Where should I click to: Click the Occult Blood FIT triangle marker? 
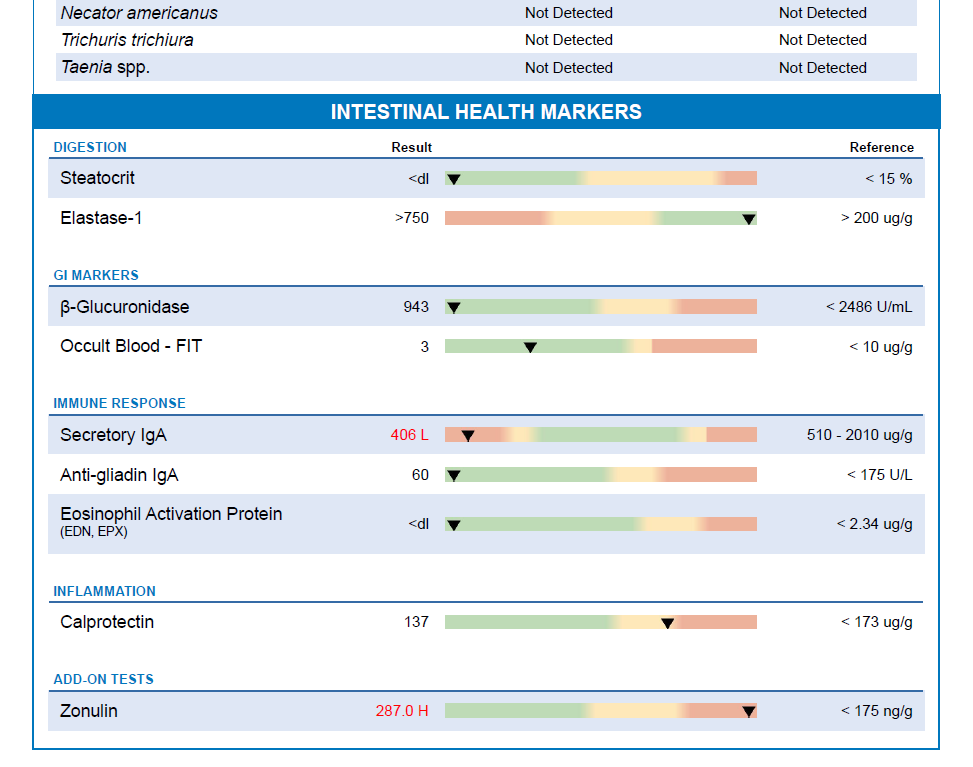[530, 347]
